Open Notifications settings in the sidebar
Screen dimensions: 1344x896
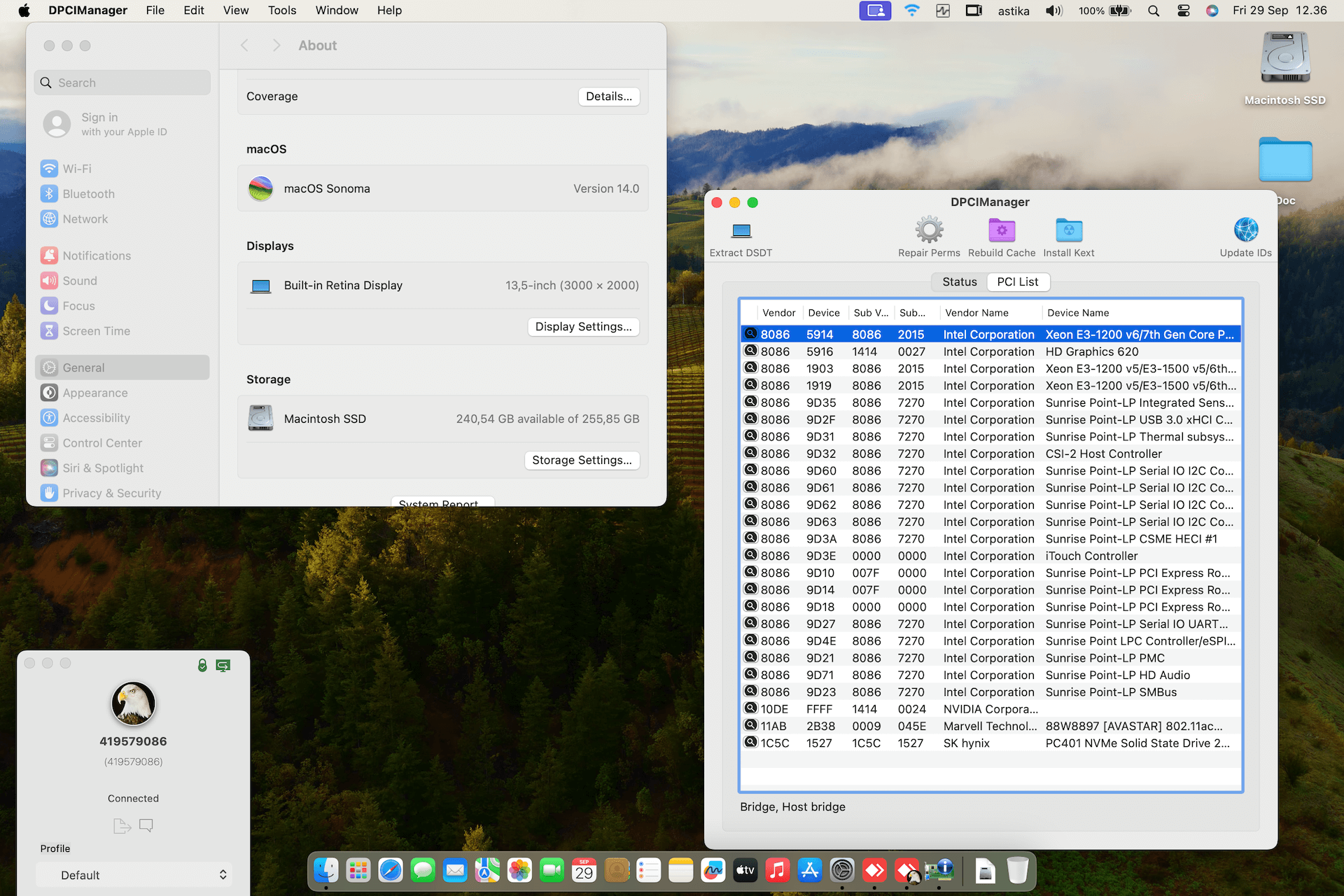pos(122,255)
